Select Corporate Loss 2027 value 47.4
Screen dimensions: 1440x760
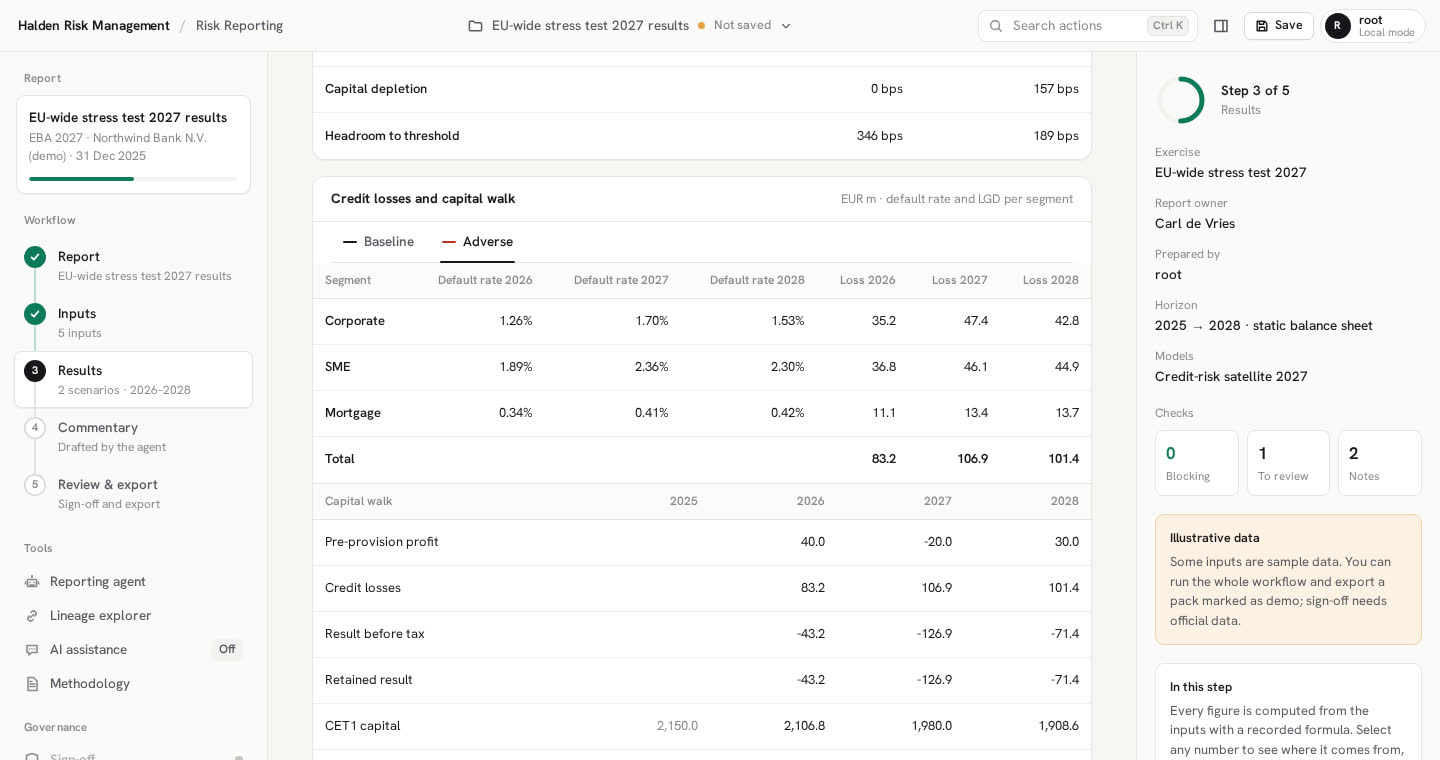[975, 321]
